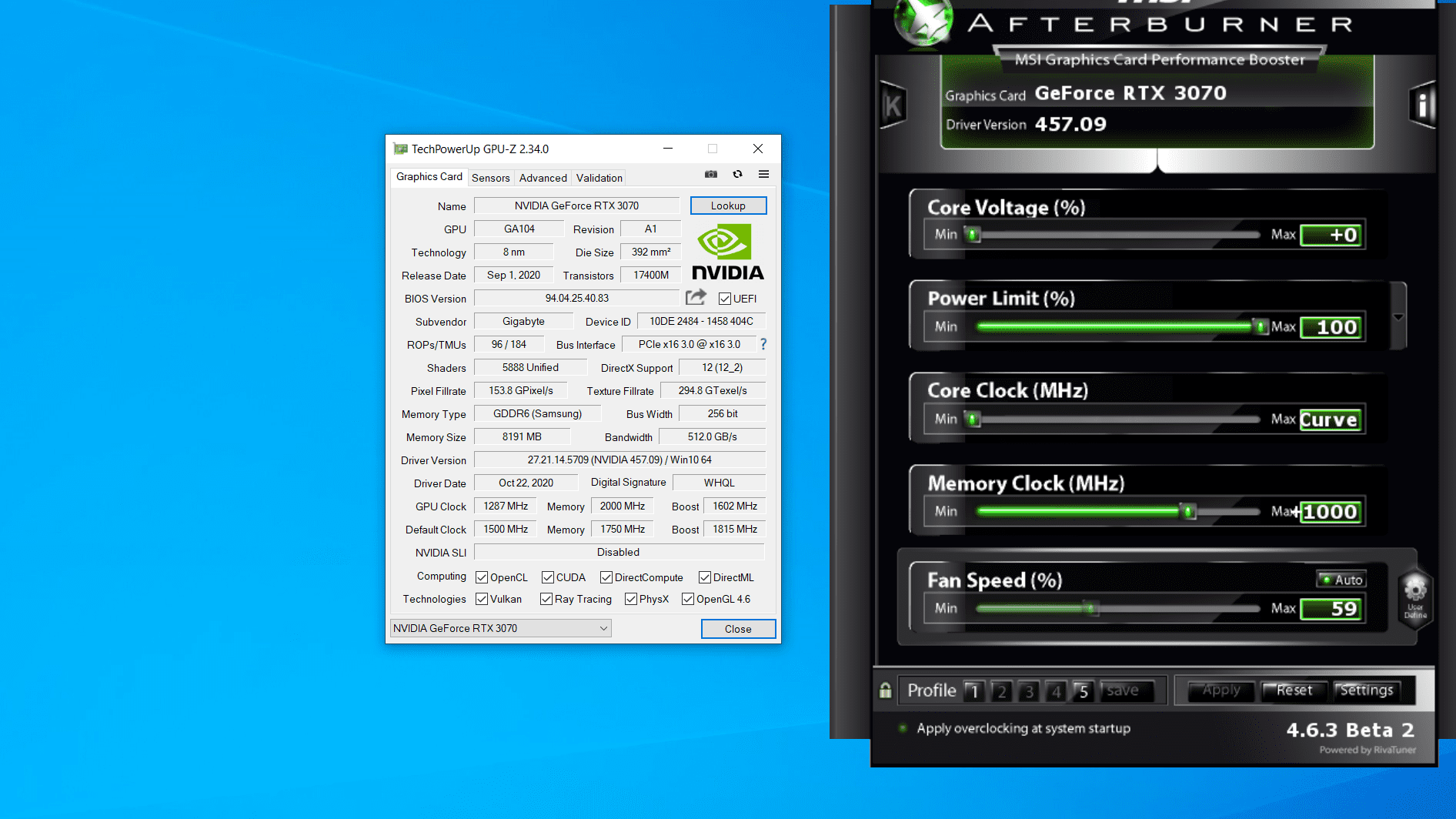
Task: Toggle the UEFI checkbox
Action: pyautogui.click(x=725, y=299)
